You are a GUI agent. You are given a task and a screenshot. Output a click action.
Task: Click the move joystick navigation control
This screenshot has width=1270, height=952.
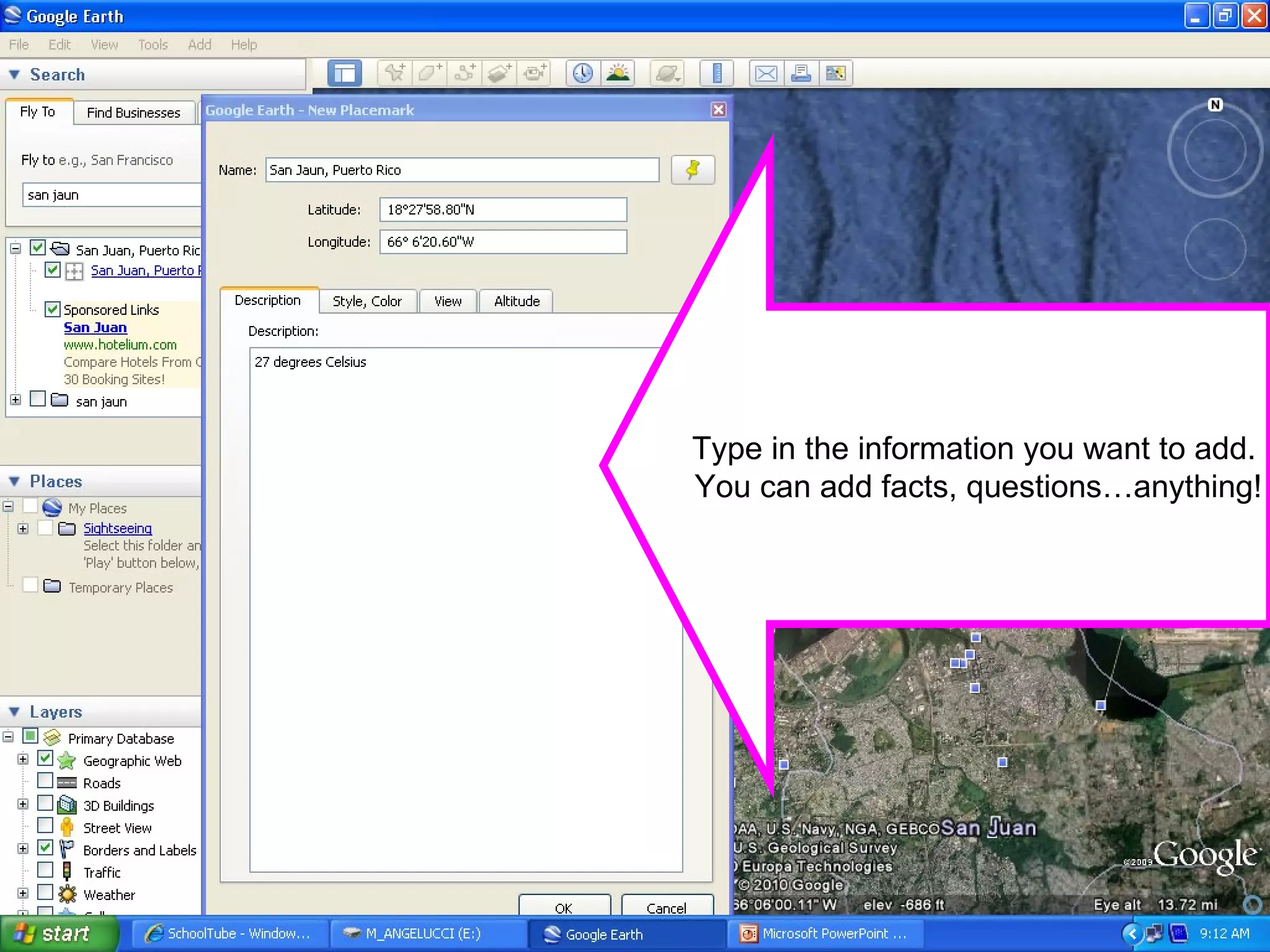coord(1215,249)
